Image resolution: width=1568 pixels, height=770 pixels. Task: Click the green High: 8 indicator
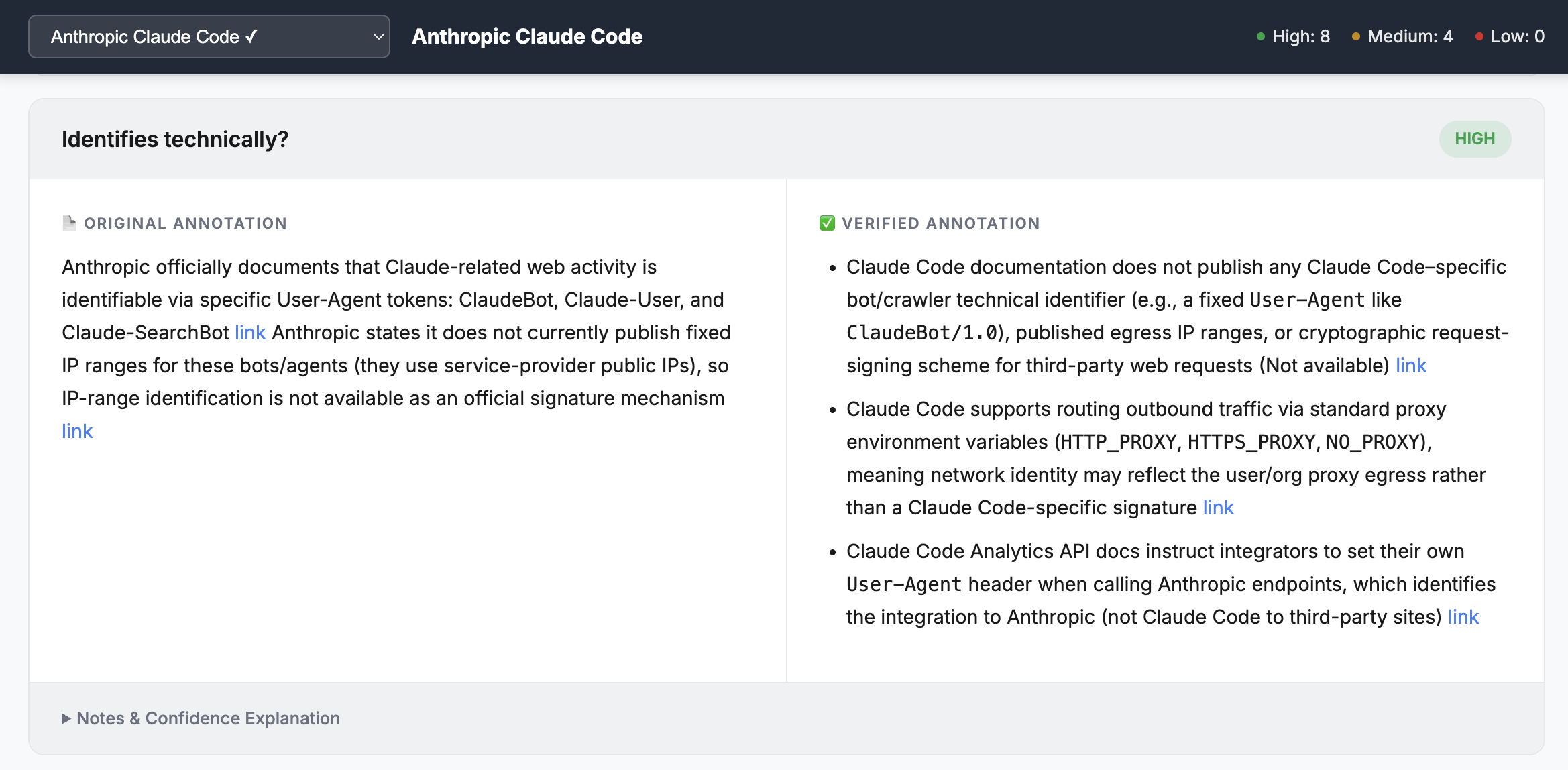point(1293,36)
